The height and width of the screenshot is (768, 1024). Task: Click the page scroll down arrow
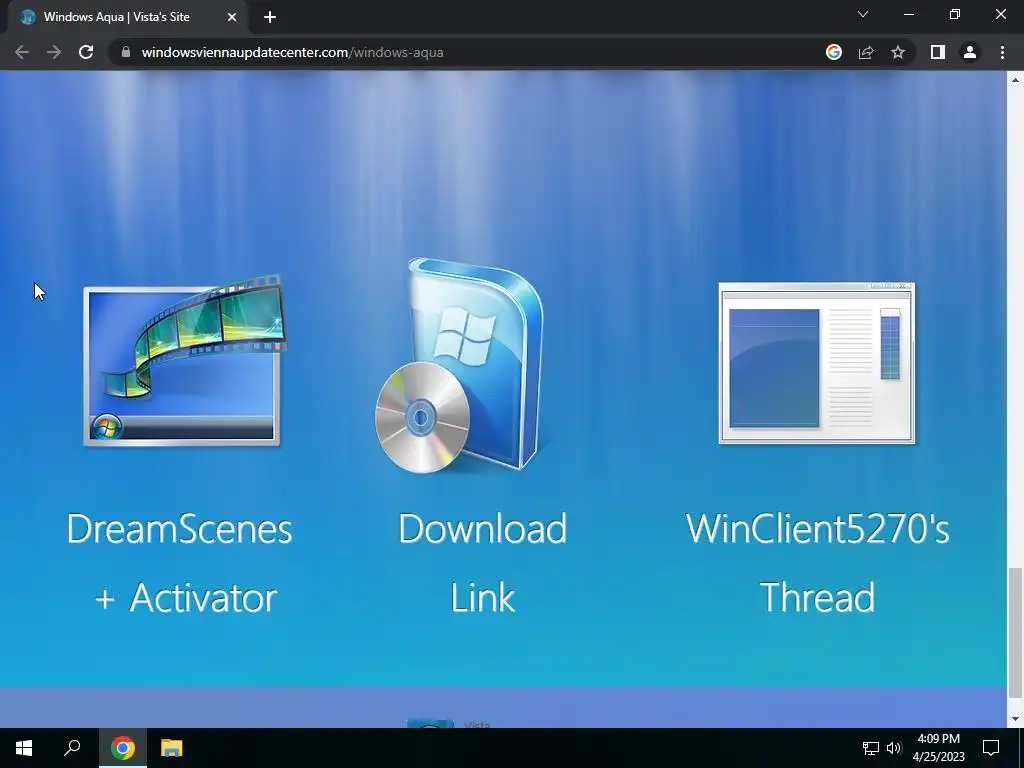pos(1015,719)
